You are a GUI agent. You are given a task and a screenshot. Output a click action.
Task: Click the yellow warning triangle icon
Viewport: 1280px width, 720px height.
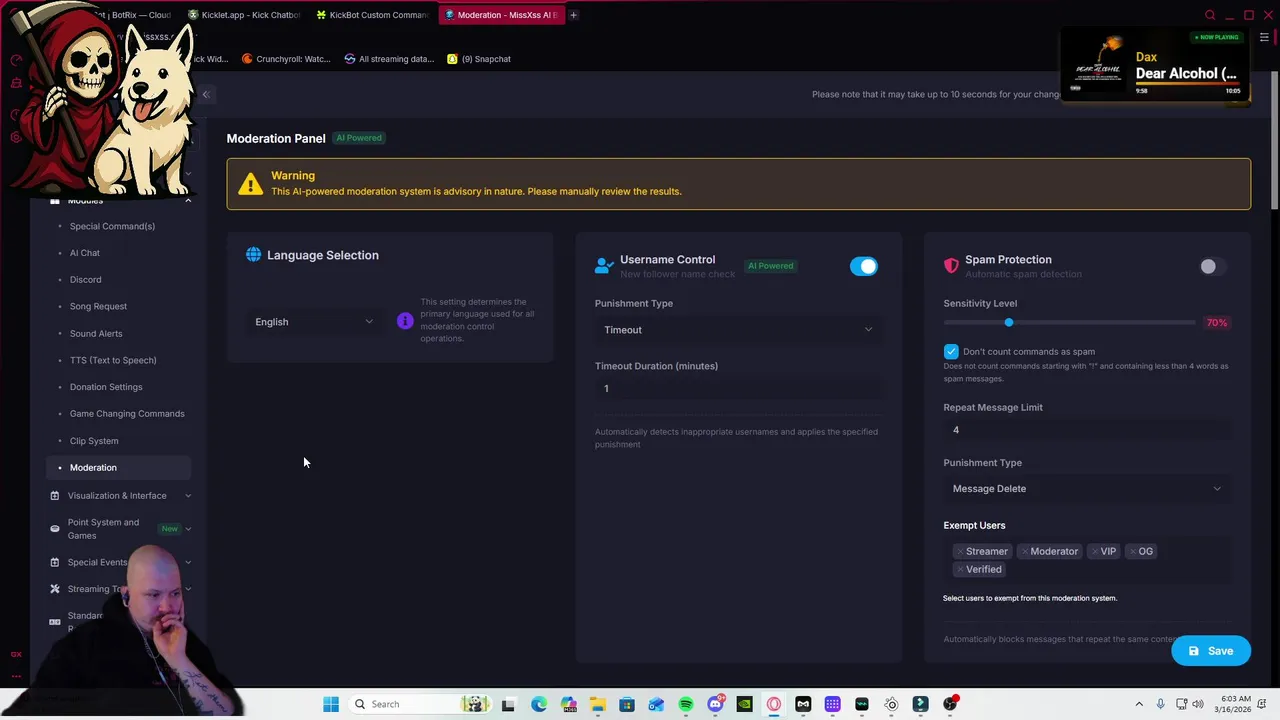click(250, 183)
